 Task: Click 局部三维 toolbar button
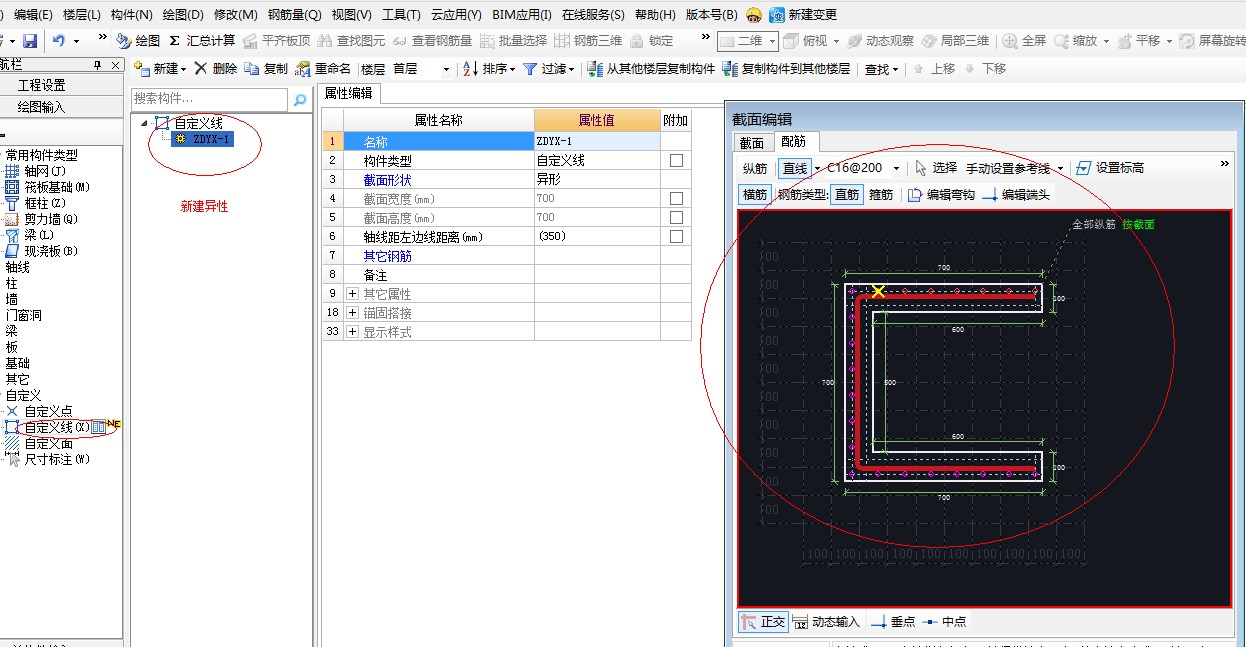pos(956,41)
